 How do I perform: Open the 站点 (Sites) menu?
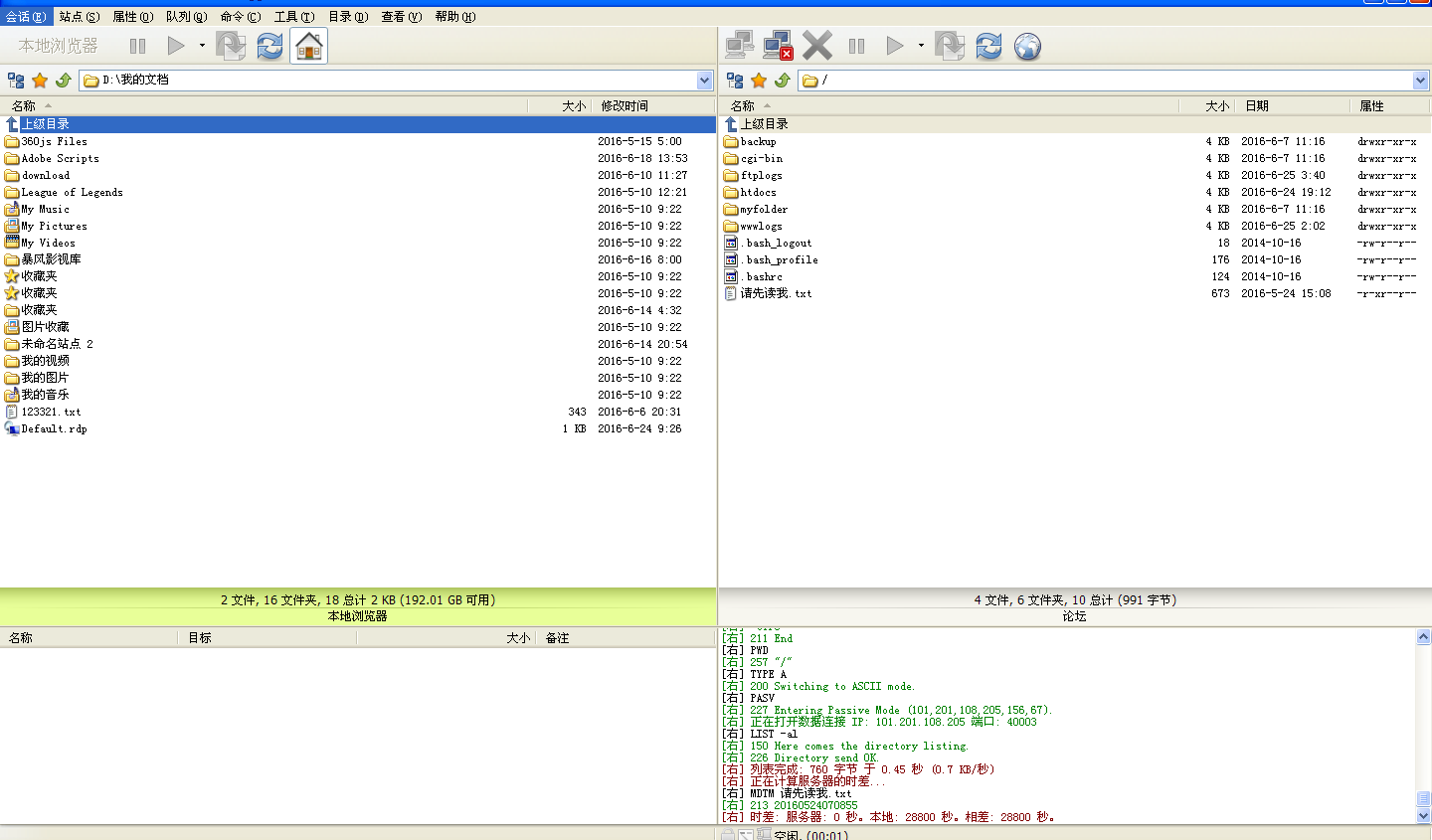point(79,17)
